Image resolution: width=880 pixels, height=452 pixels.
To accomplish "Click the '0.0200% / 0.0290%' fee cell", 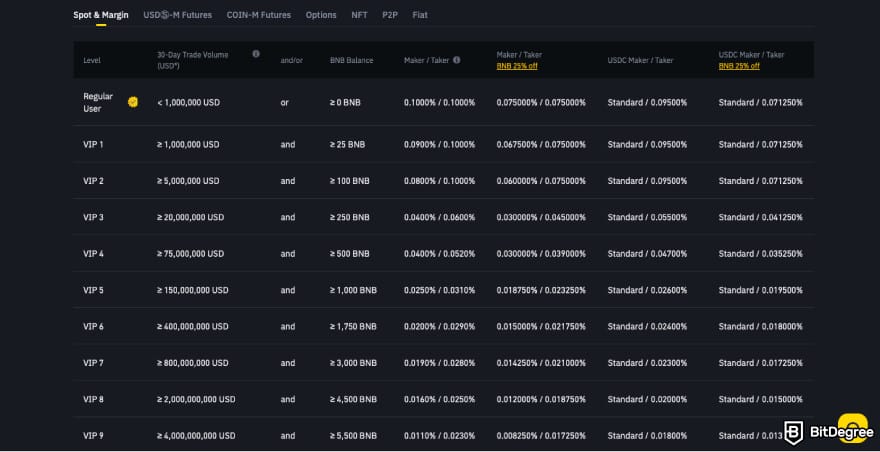I will (439, 326).
